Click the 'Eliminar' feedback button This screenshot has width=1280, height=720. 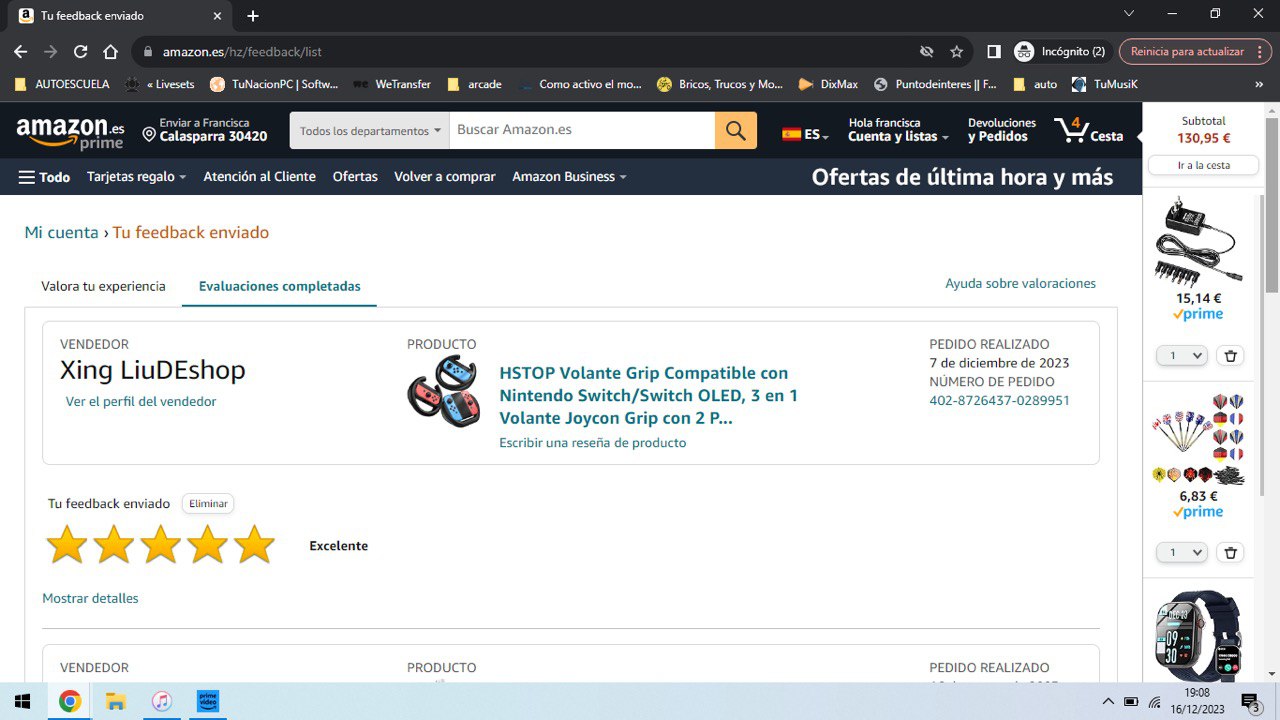(x=208, y=504)
